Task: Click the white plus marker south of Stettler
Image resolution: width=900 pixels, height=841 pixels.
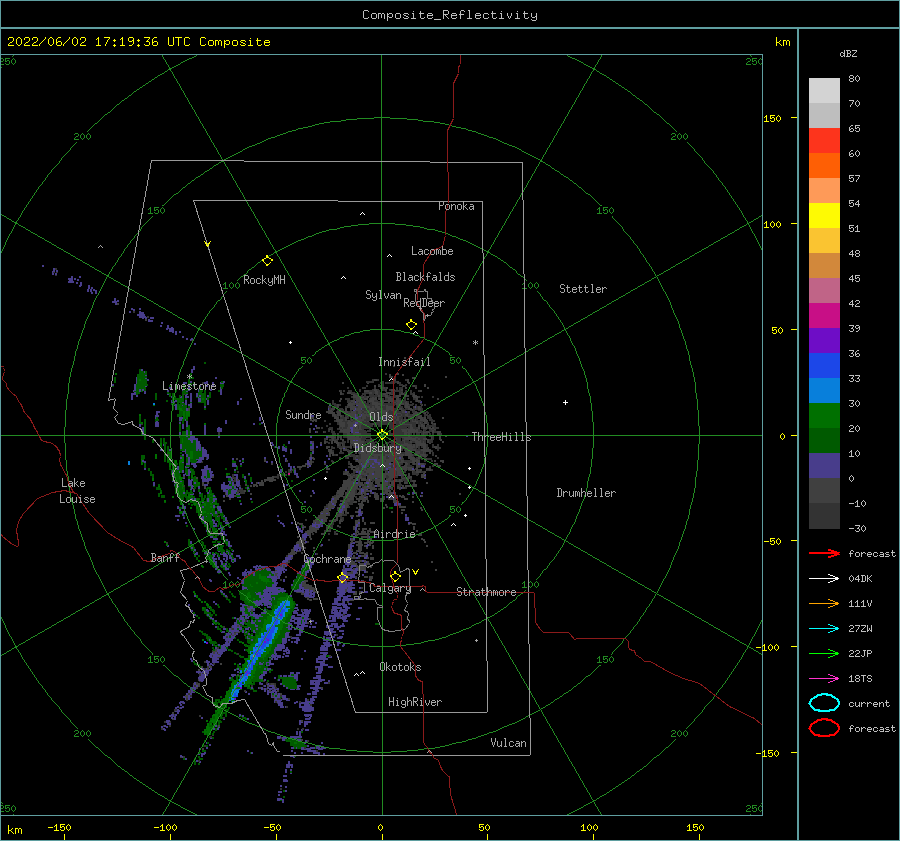Action: [565, 402]
